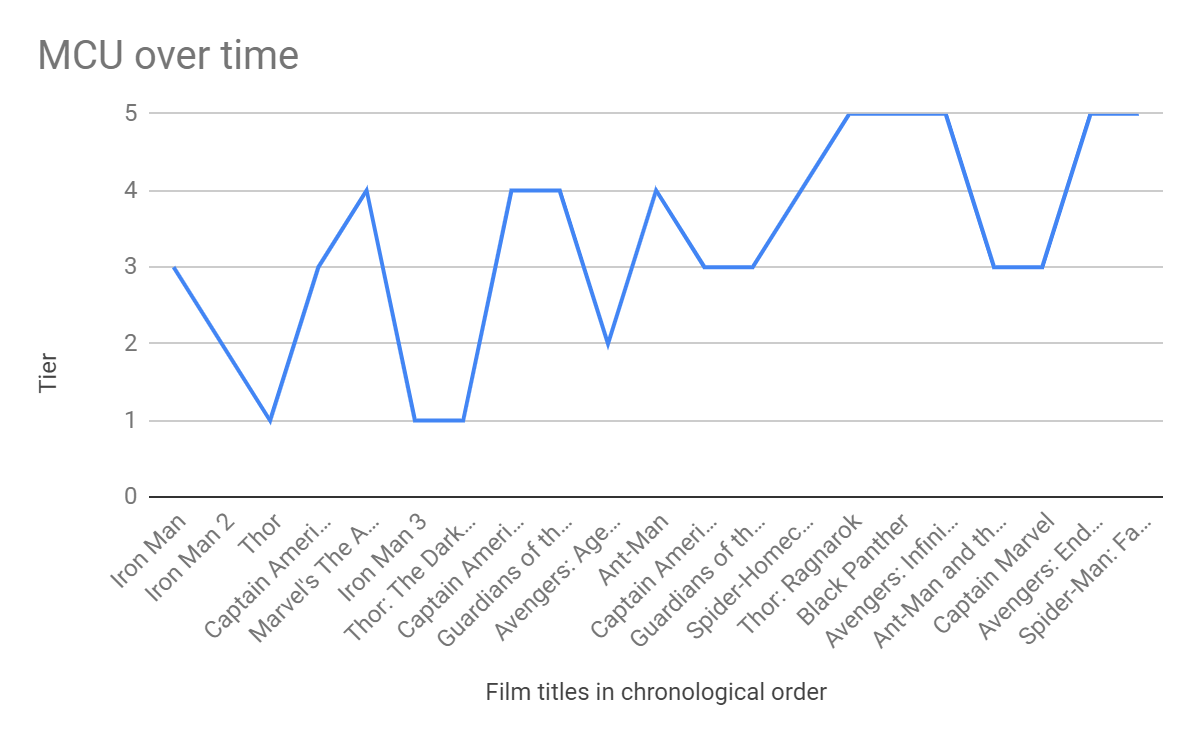
Task: Select the tier 3 y-axis tick label
Action: click(129, 267)
